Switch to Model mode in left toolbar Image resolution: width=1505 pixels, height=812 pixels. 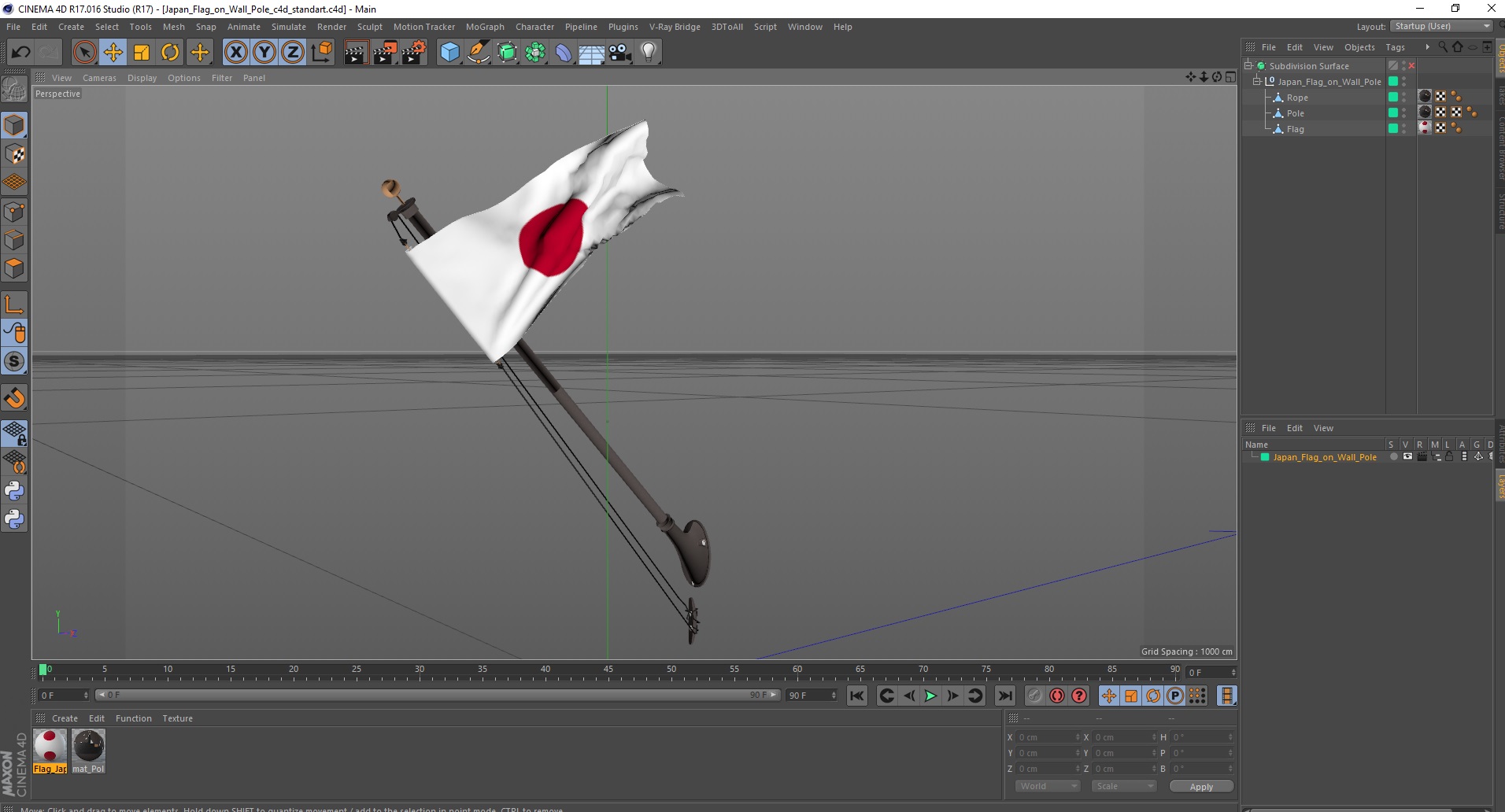[x=14, y=126]
